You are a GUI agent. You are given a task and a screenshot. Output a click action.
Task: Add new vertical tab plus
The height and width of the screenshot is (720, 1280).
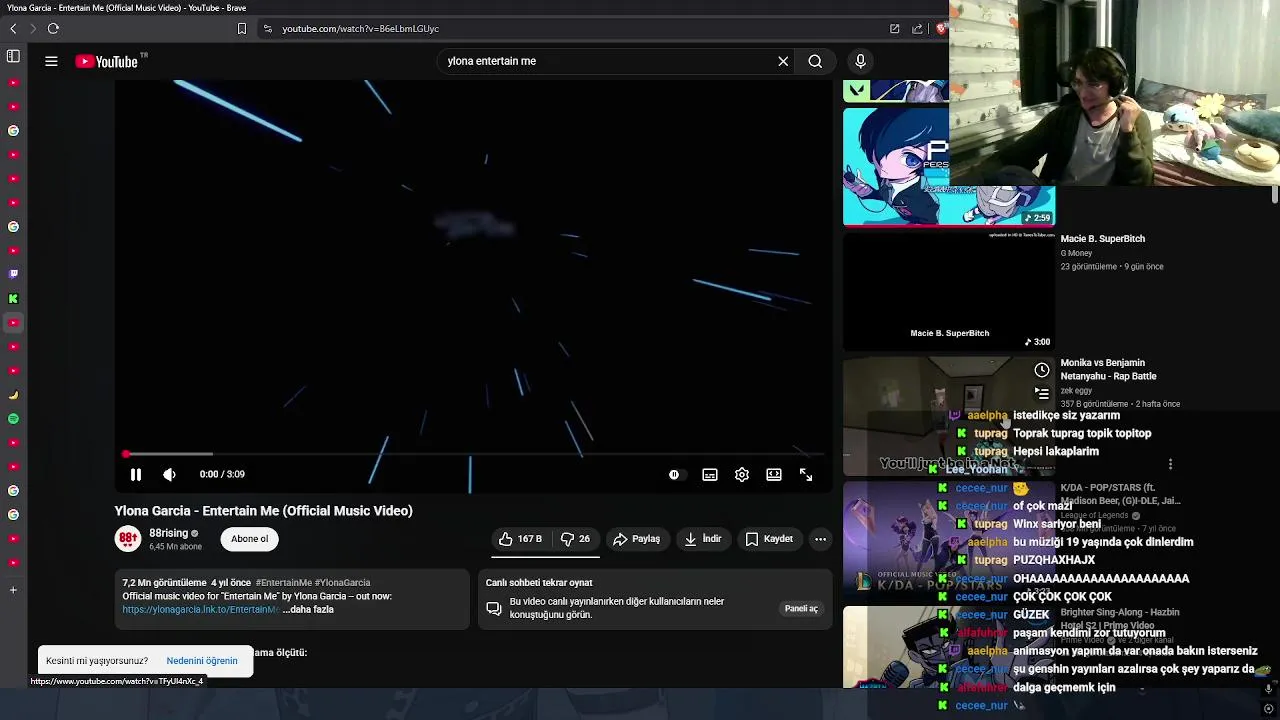(x=13, y=590)
